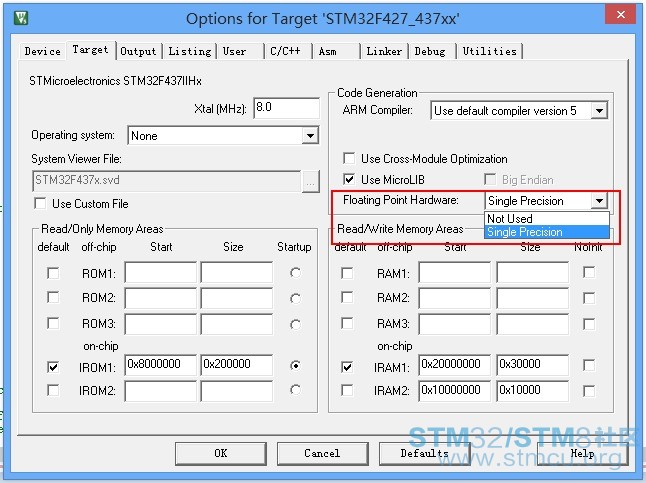Click the IRAM2 Size field 0x10000
The height and width of the screenshot is (483, 646).
[532, 391]
